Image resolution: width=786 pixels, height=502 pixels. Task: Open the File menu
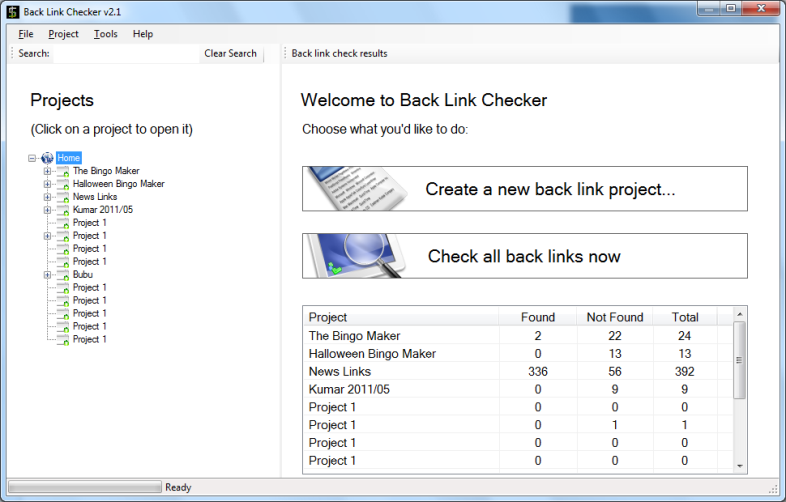coord(26,34)
